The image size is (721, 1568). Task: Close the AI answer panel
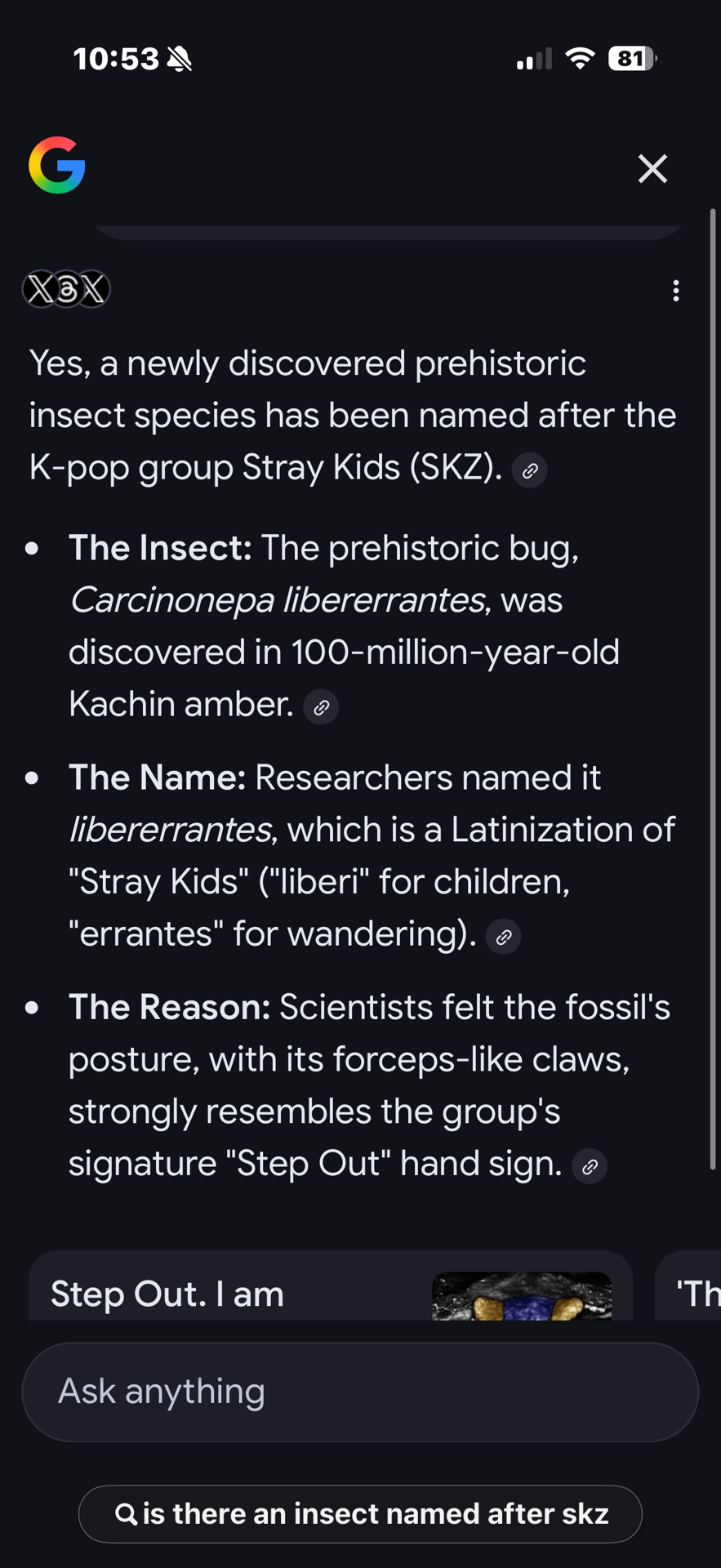click(652, 169)
